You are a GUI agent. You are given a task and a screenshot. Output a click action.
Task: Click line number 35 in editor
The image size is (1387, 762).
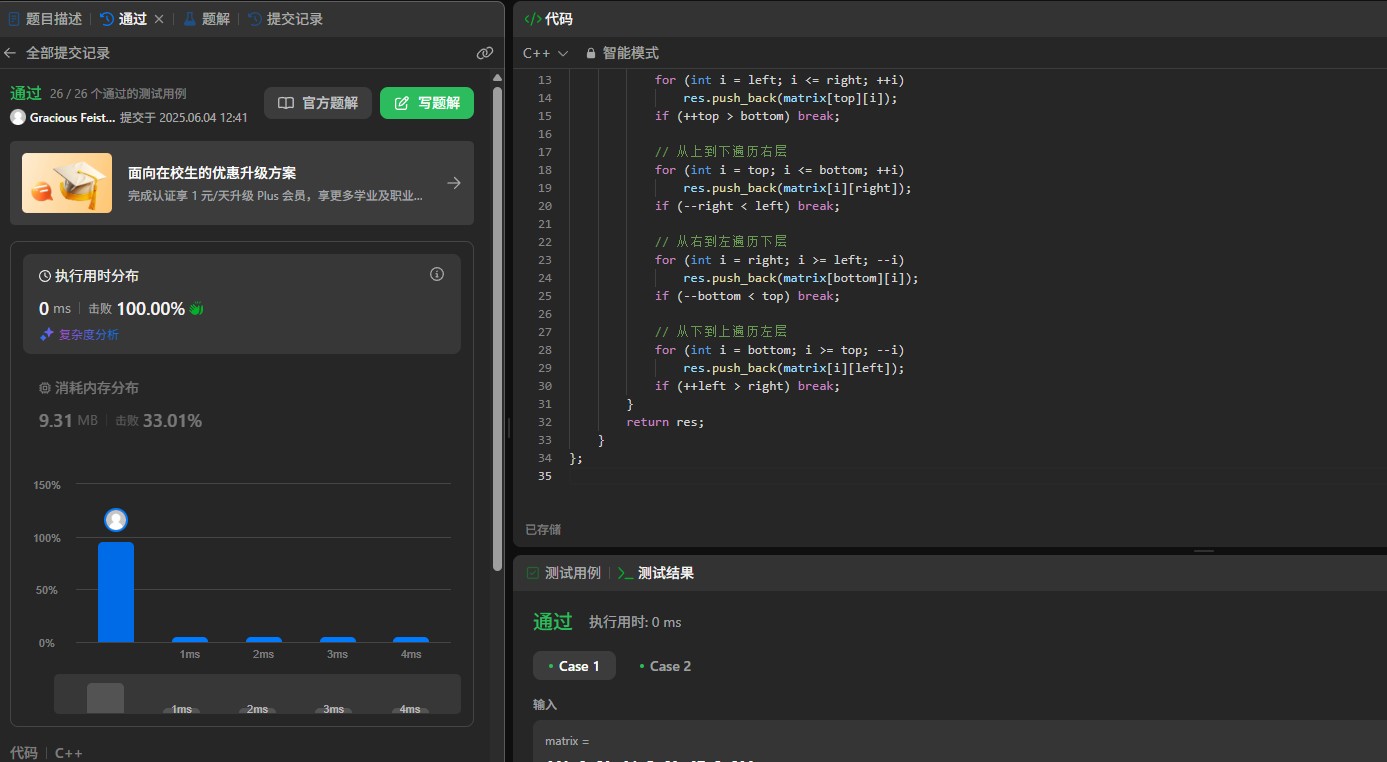(544, 476)
